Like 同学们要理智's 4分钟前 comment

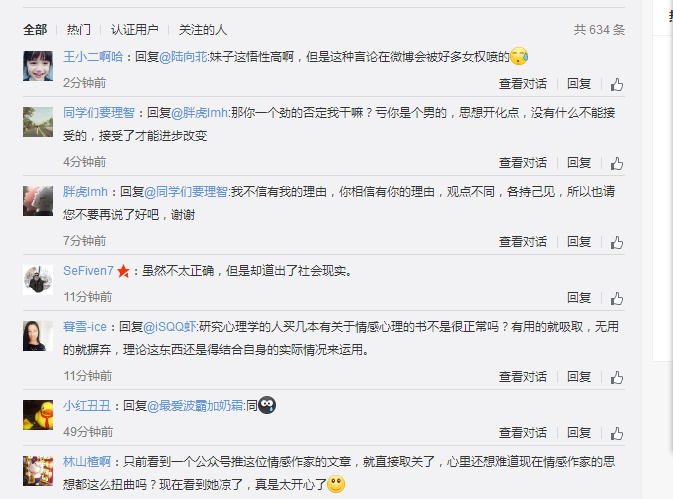coord(617,163)
